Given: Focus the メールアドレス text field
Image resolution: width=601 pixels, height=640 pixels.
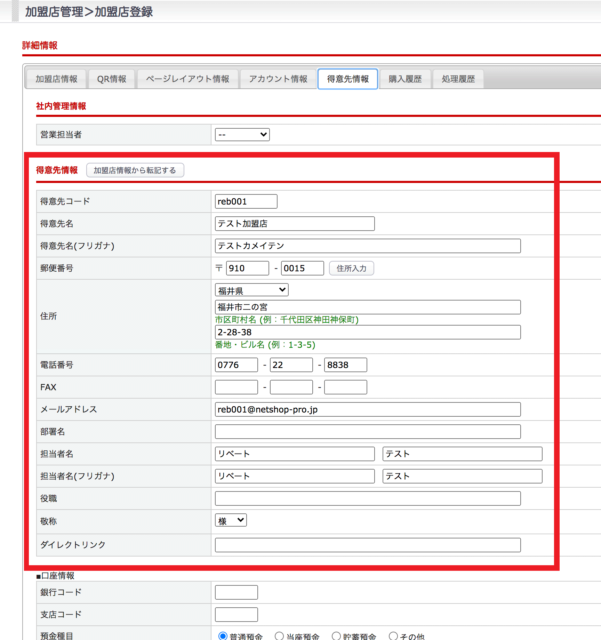Looking at the screenshot, I should coord(367,409).
